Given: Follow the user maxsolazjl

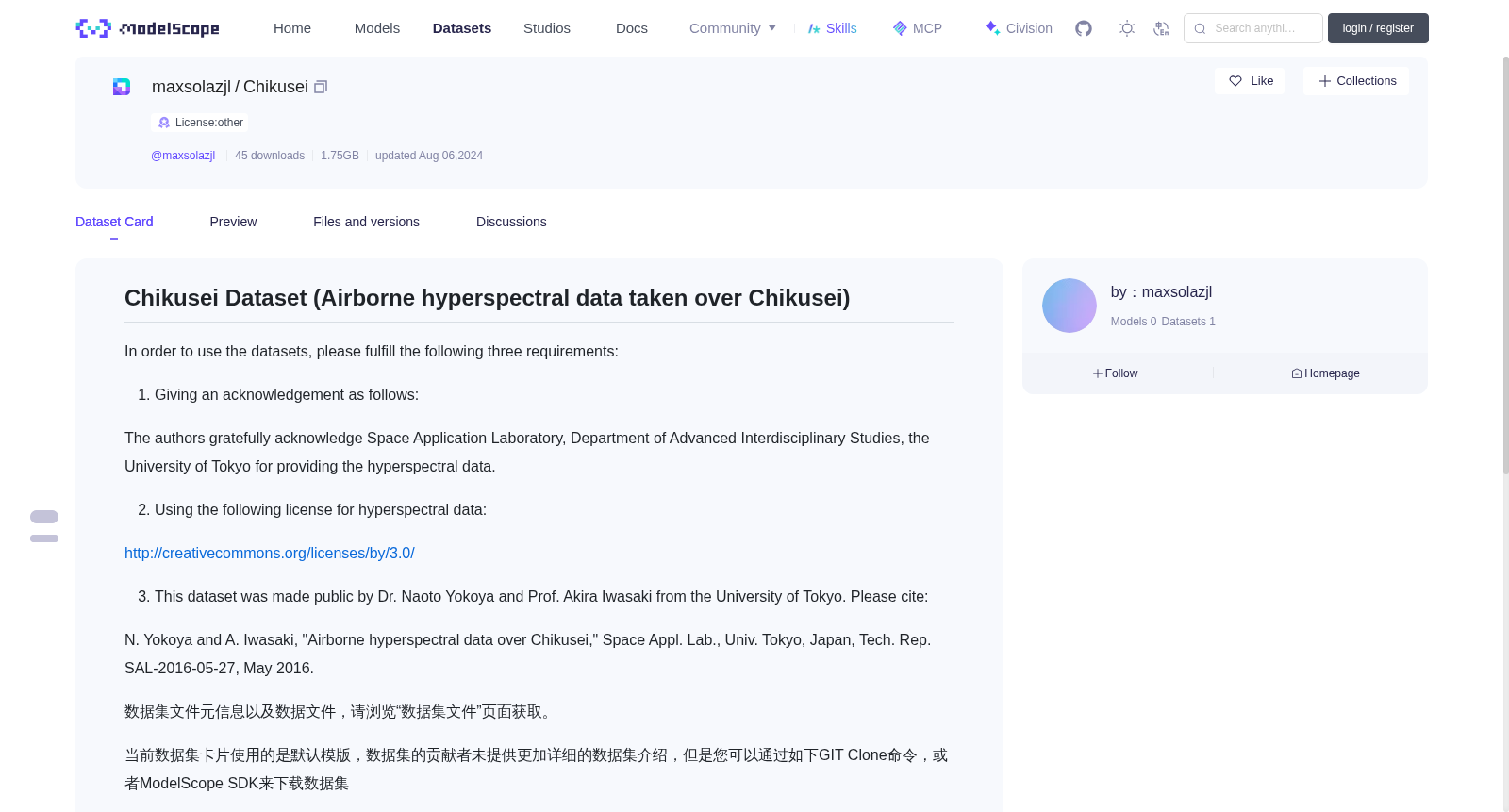Looking at the screenshot, I should pyautogui.click(x=1116, y=373).
